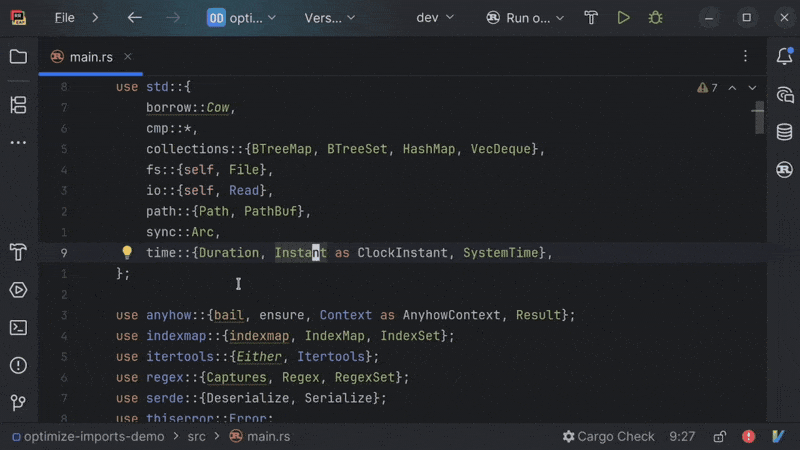Open the Cargo tool window on right
Viewport: 800px width, 450px height.
[x=785, y=169]
